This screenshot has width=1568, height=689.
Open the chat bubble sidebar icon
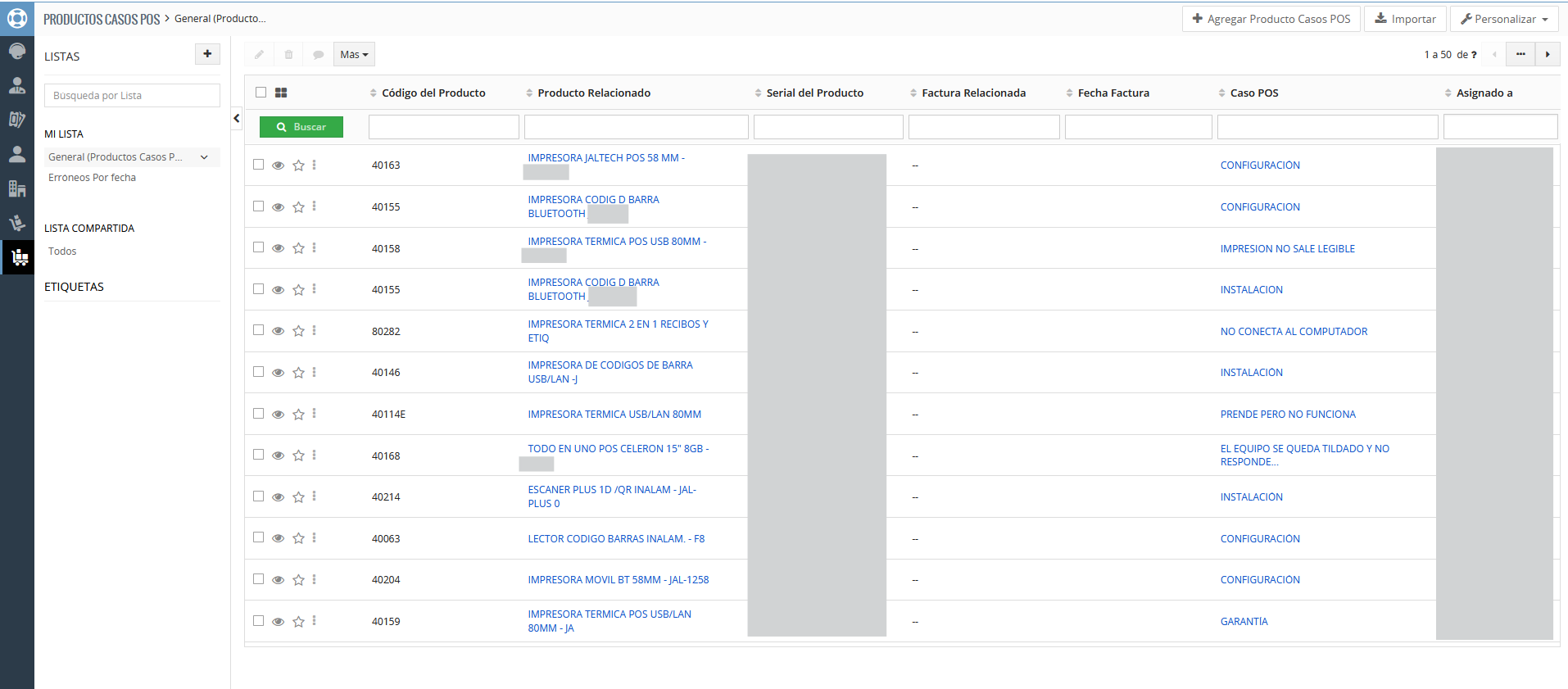[17, 51]
